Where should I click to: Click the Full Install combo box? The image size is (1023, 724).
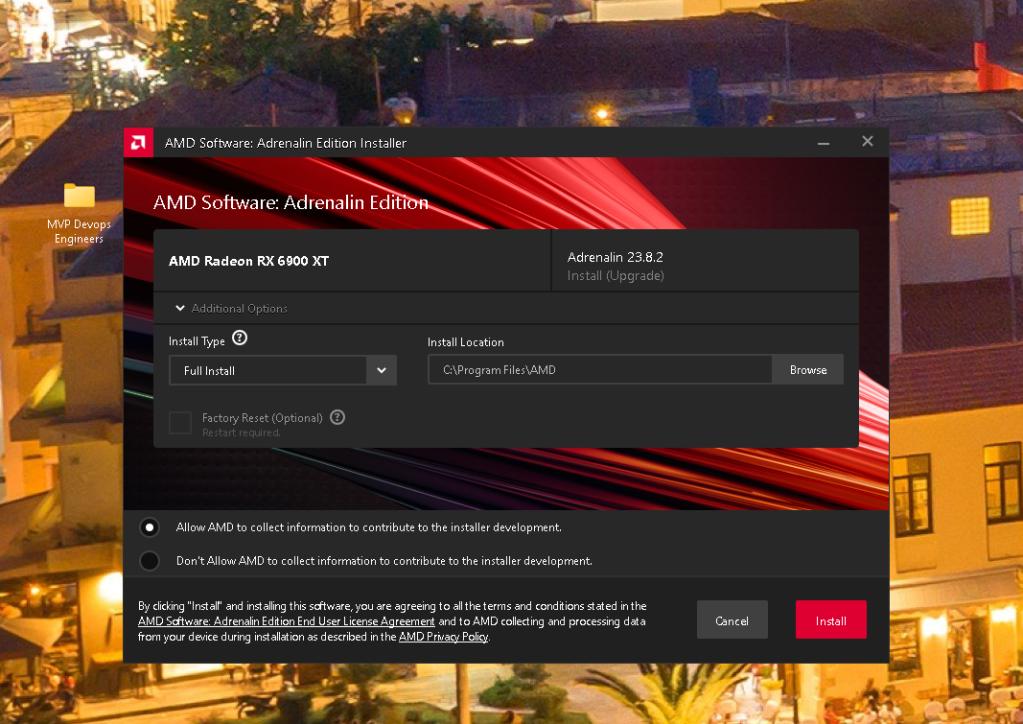(x=282, y=370)
